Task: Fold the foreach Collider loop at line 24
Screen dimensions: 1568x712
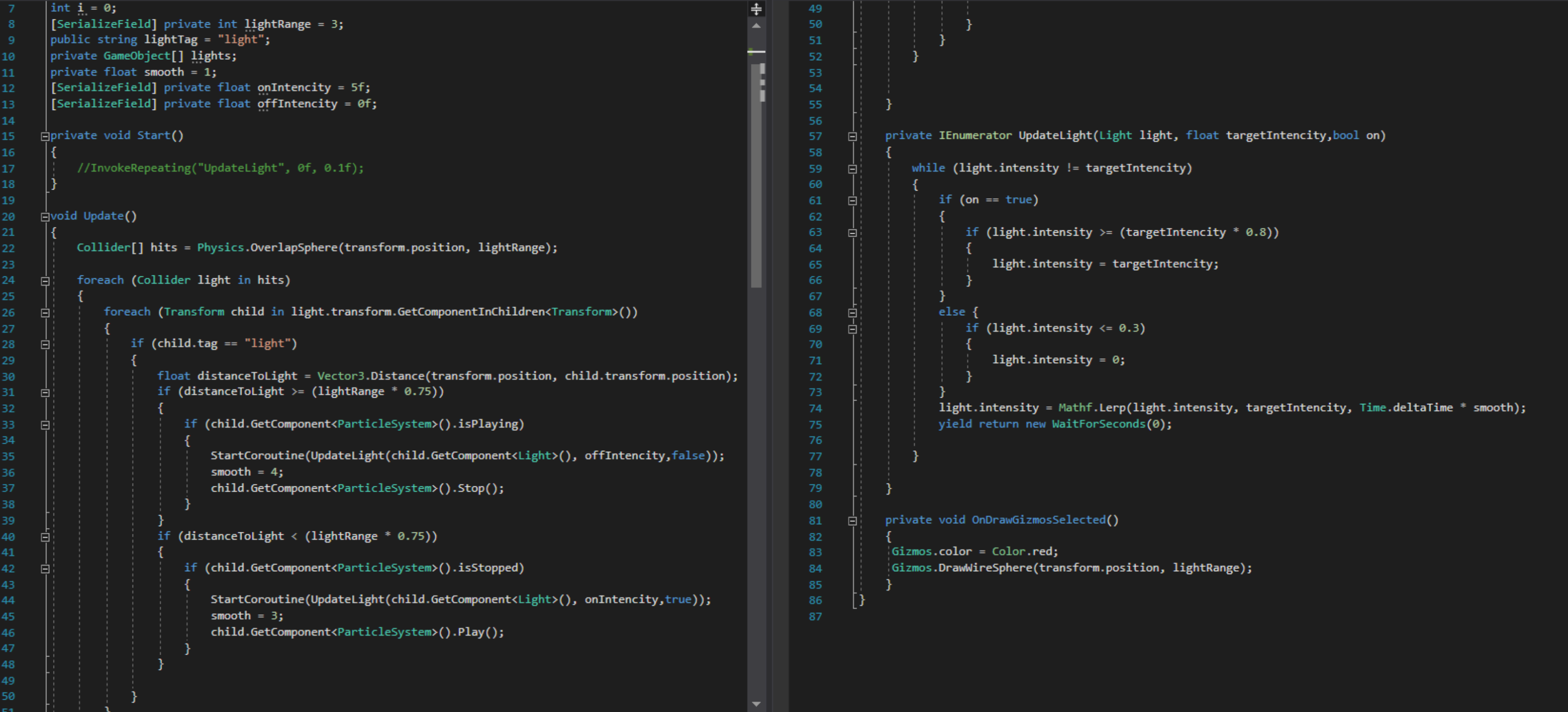Action: tap(45, 281)
